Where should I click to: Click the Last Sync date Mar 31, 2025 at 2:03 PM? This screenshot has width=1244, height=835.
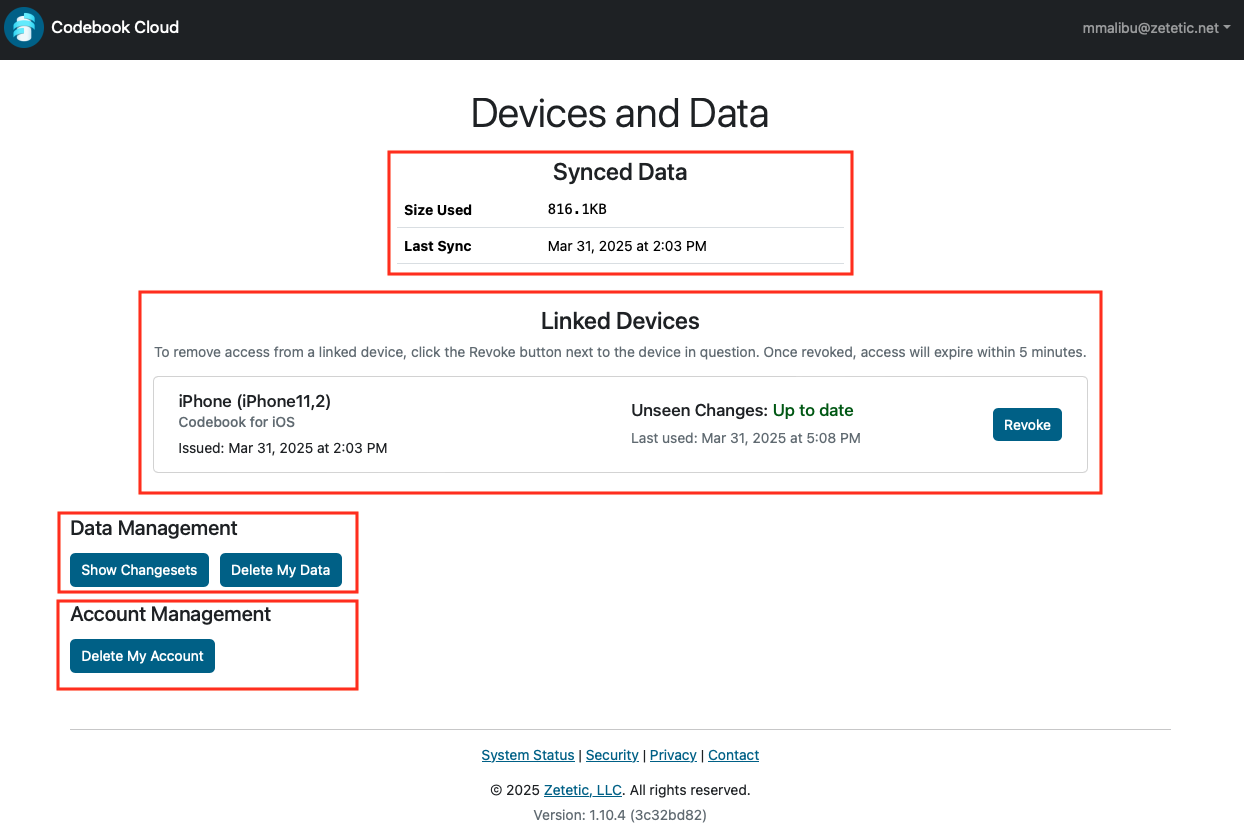(x=627, y=246)
